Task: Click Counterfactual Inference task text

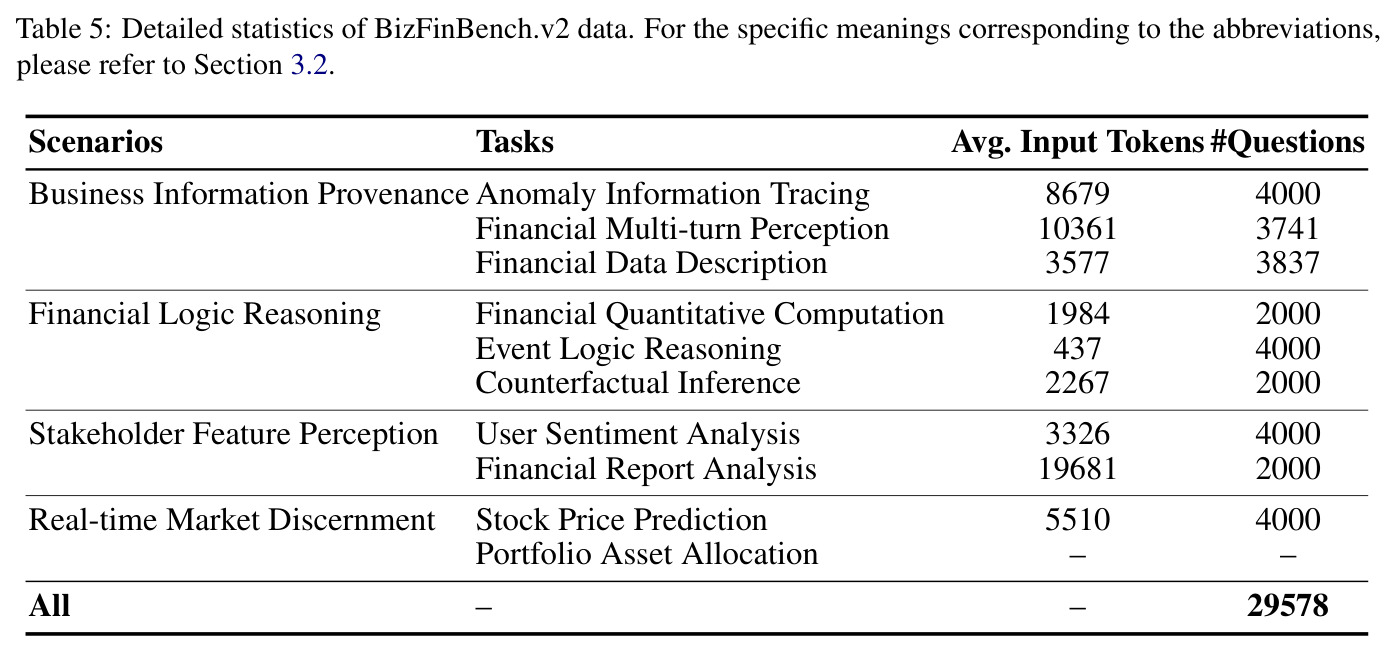Action: point(638,383)
